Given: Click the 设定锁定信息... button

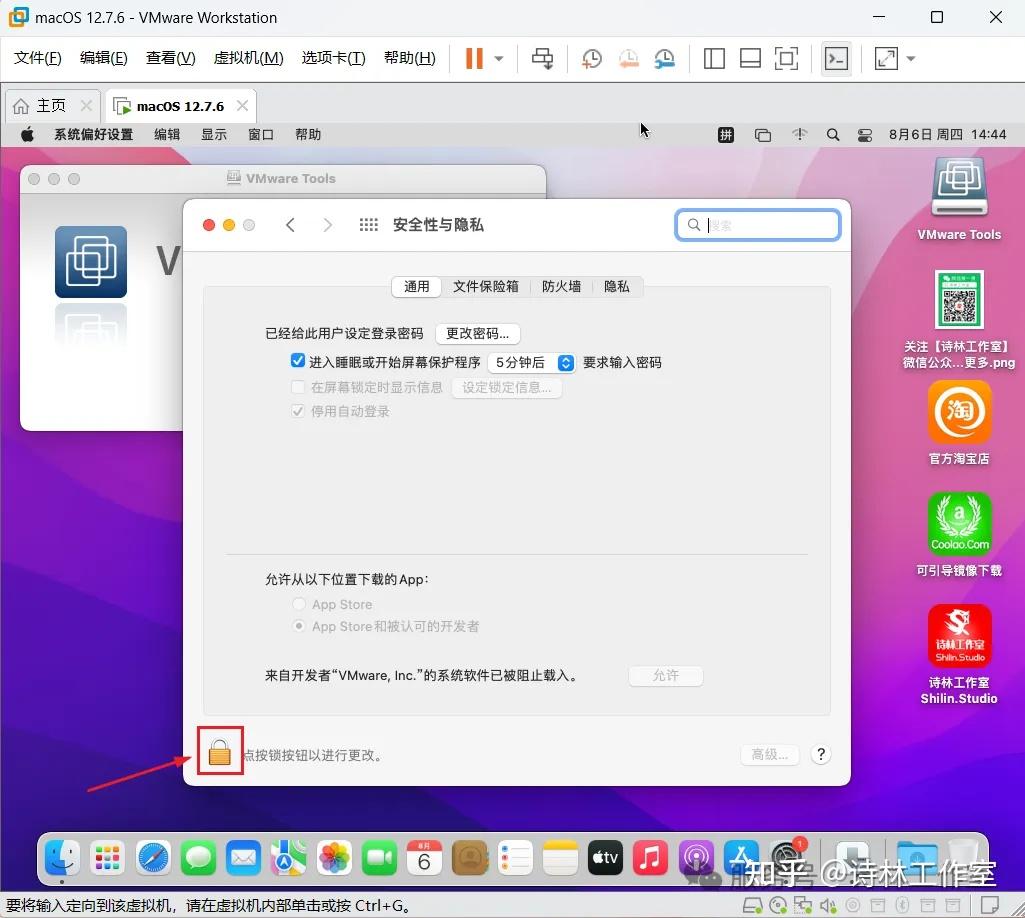Looking at the screenshot, I should [x=506, y=388].
